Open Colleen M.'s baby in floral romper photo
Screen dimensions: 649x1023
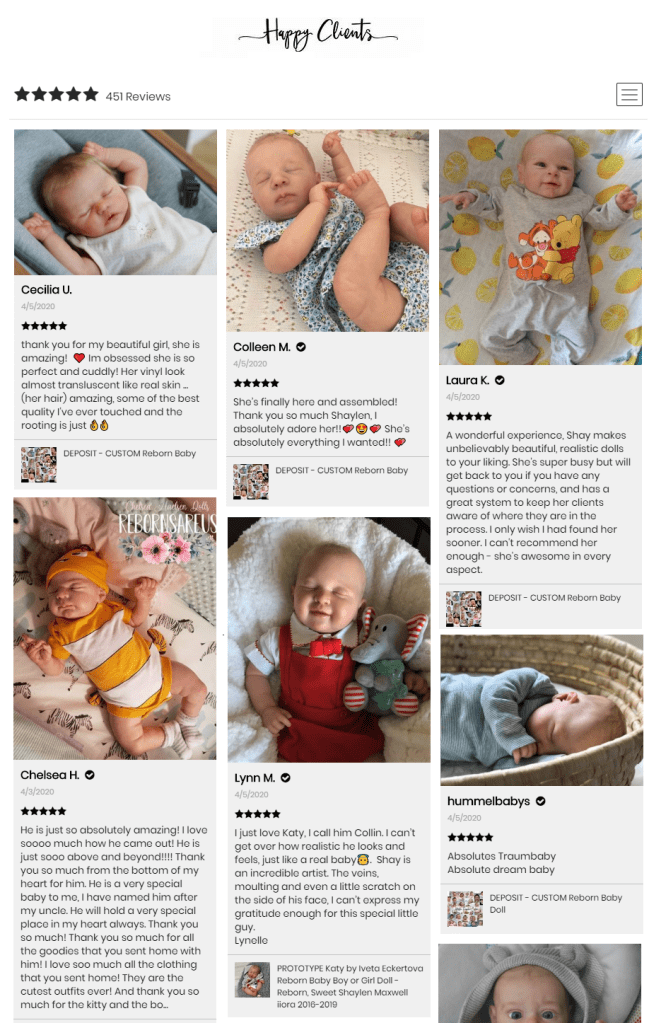(x=327, y=231)
